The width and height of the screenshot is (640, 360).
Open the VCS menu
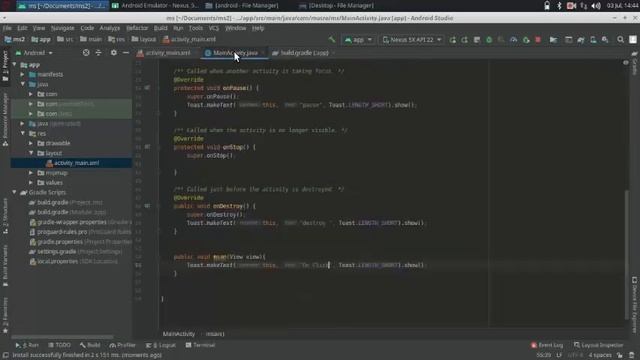[213, 28]
